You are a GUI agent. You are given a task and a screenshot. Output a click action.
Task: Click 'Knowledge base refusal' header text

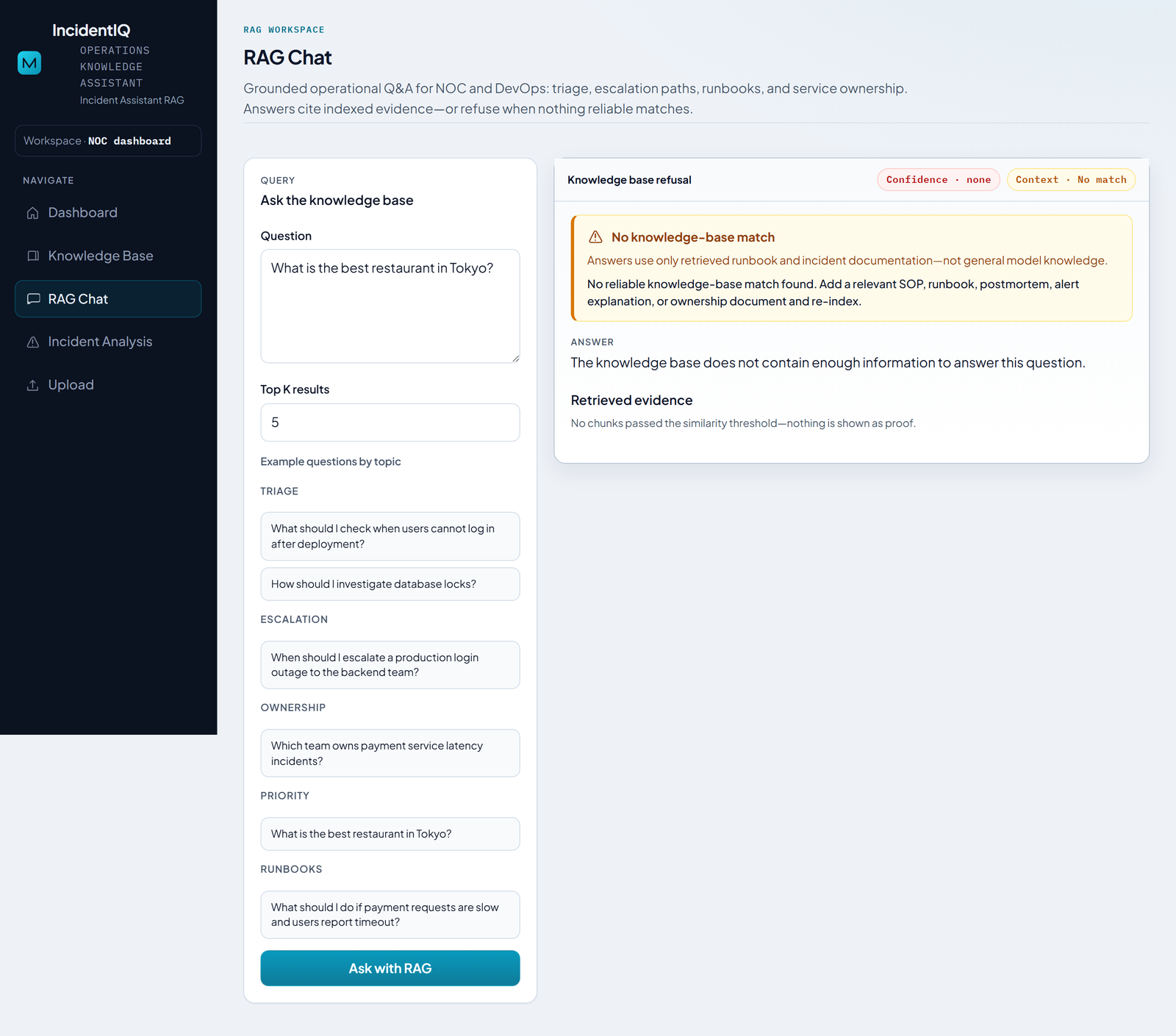629,180
